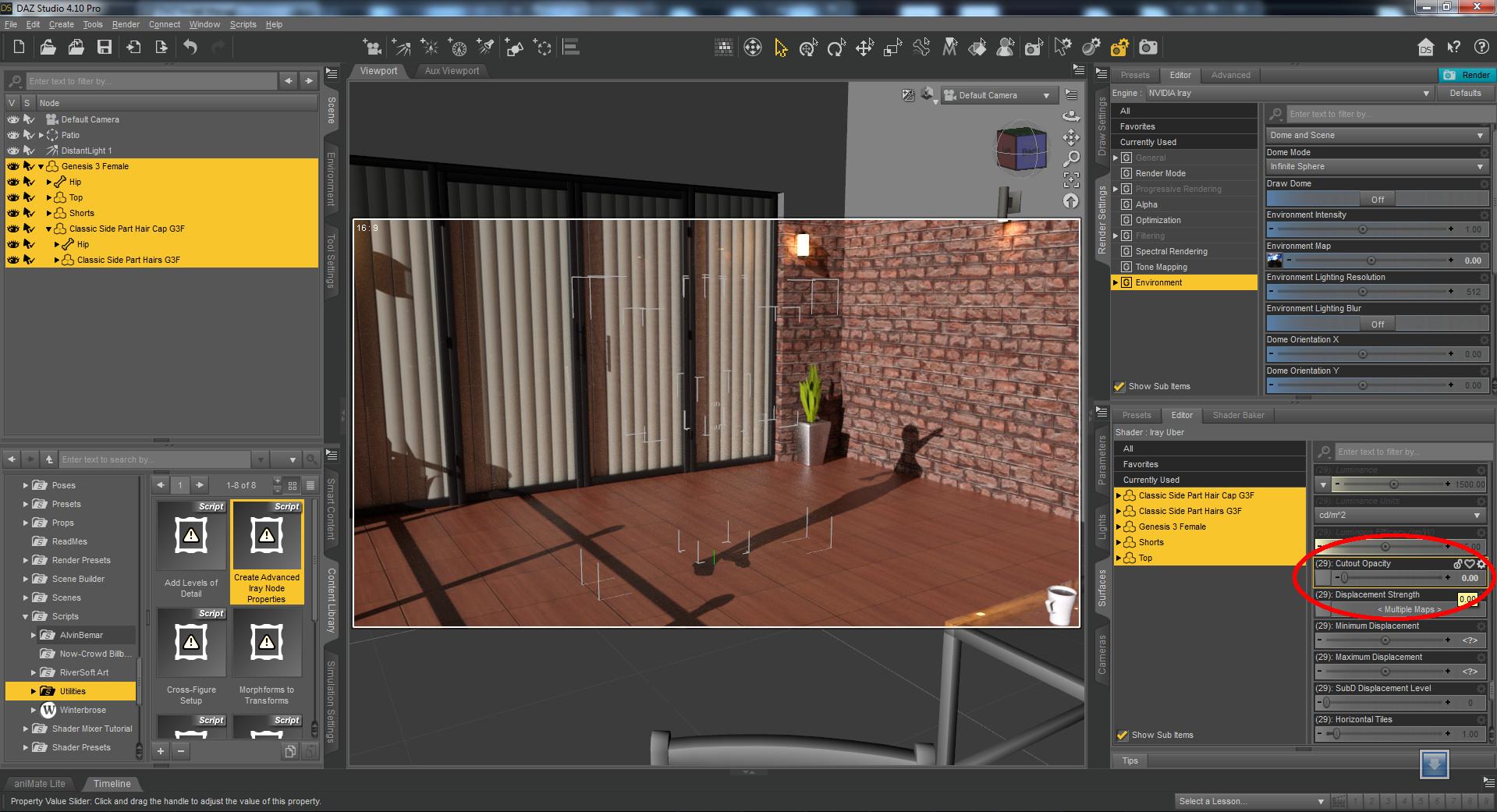Click the Defaults button
The image size is (1497, 812).
(1465, 93)
